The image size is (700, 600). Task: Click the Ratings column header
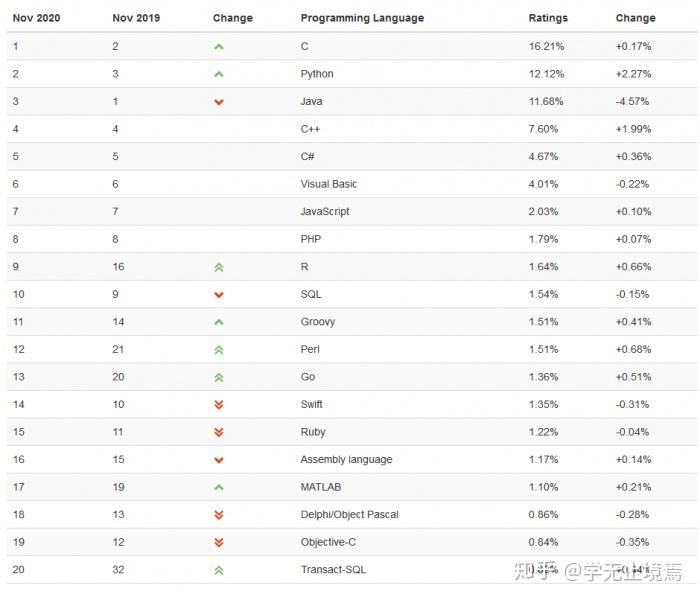(x=548, y=18)
